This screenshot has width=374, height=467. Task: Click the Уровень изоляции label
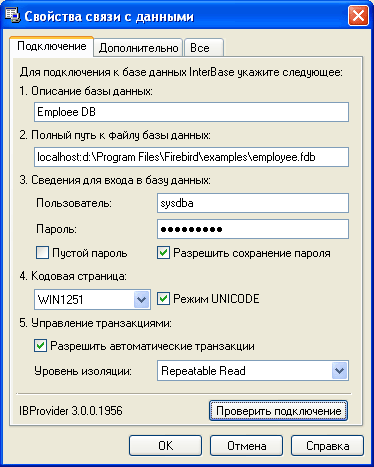tap(83, 371)
